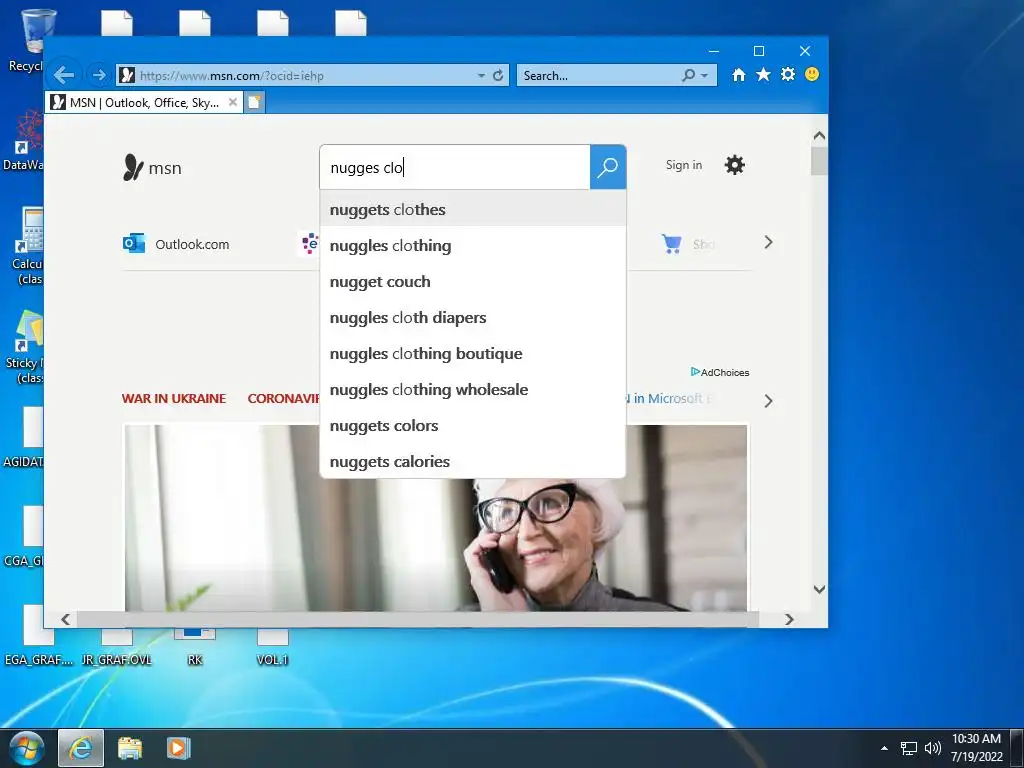
Task: Click Internet Explorer taskbar icon
Action: point(81,748)
